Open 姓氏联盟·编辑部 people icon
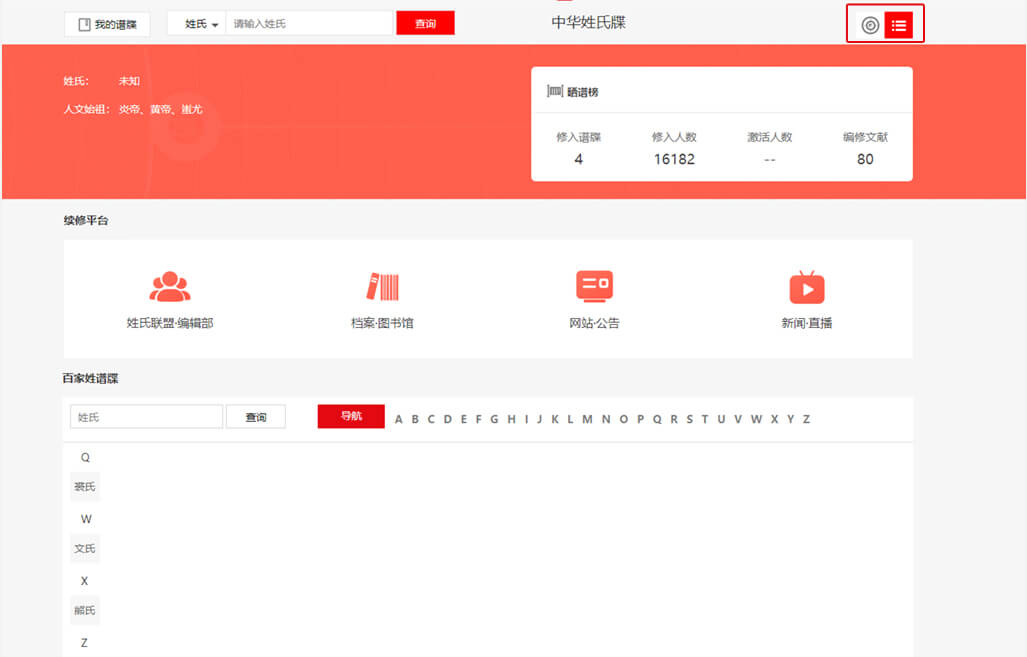Screen dimensions: 1027x657 170,287
